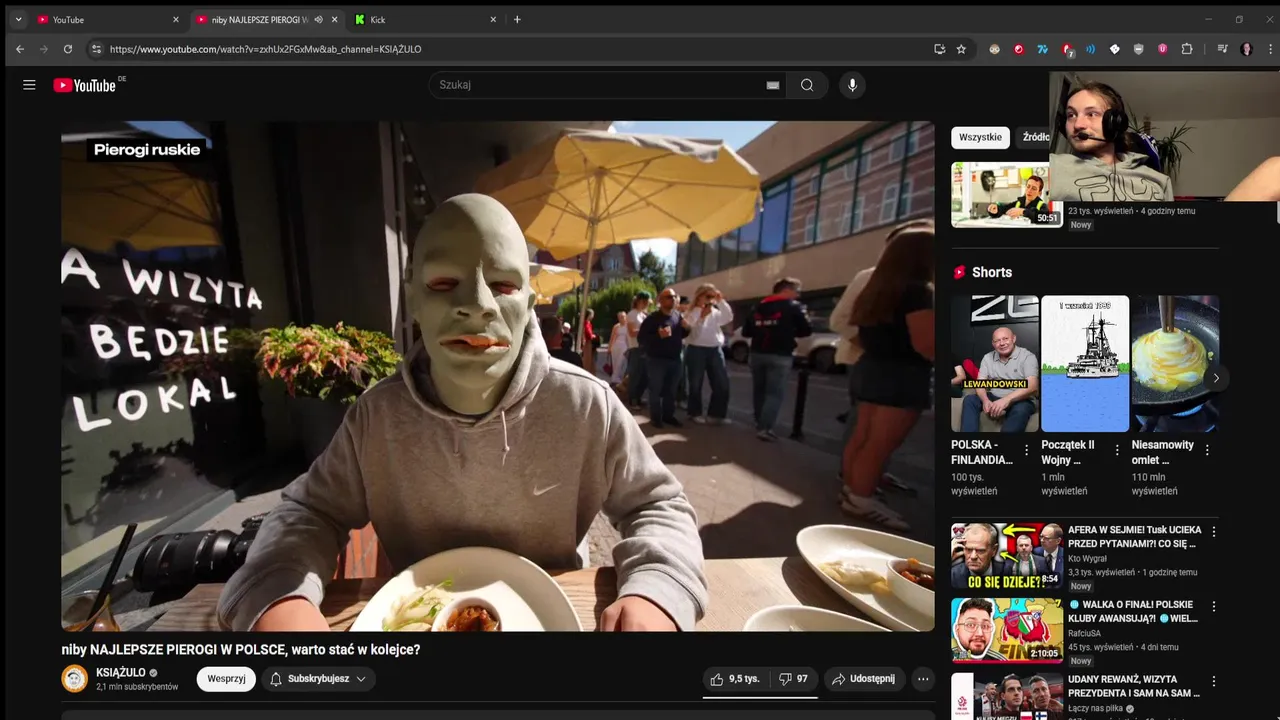The height and width of the screenshot is (720, 1280).
Task: Open the tab search dropdown arrow
Action: (18, 19)
